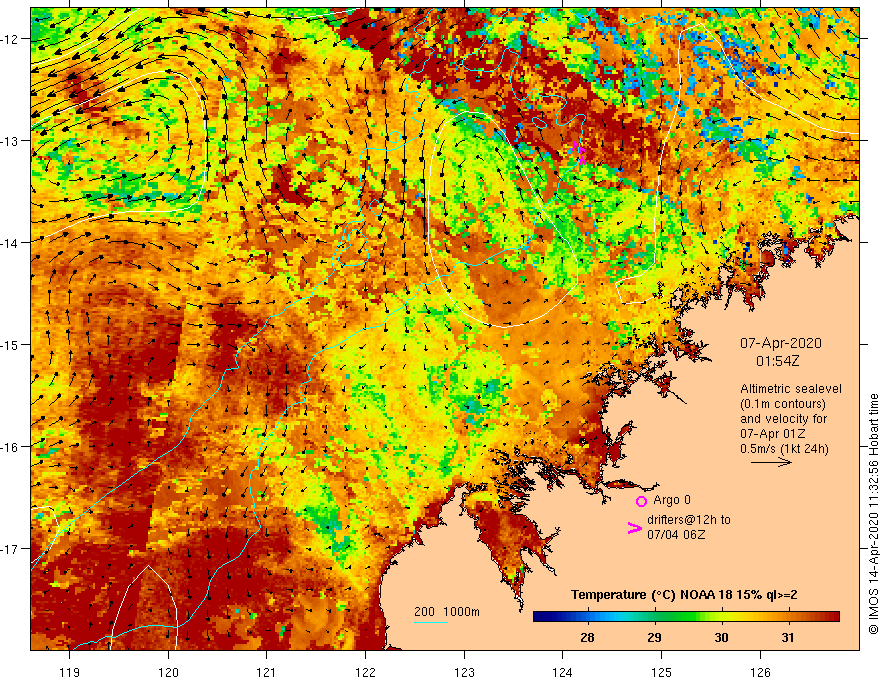Viewport: 880px width, 680px height.
Task: Click the -15 latitude axis label
Action: [x=12, y=344]
